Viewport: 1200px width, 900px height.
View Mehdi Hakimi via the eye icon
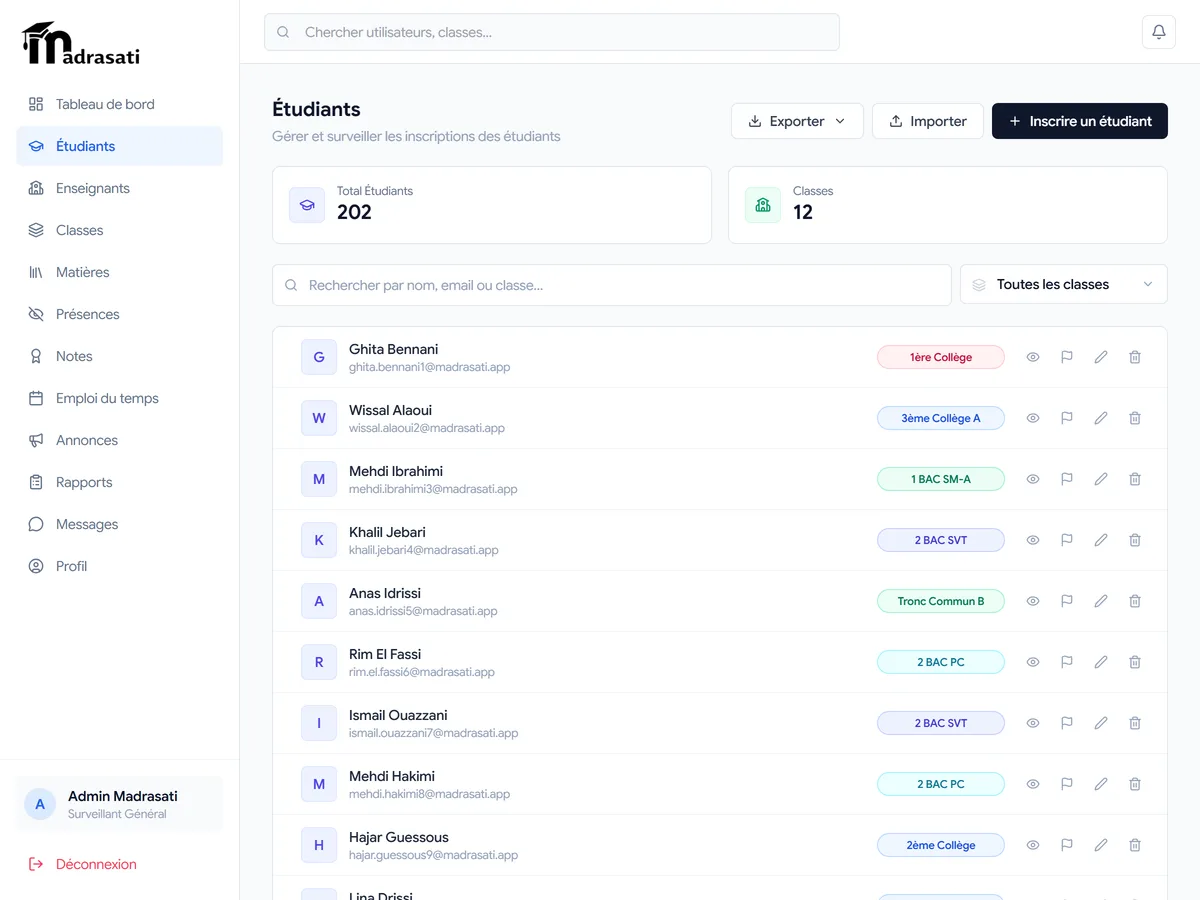coord(1033,784)
